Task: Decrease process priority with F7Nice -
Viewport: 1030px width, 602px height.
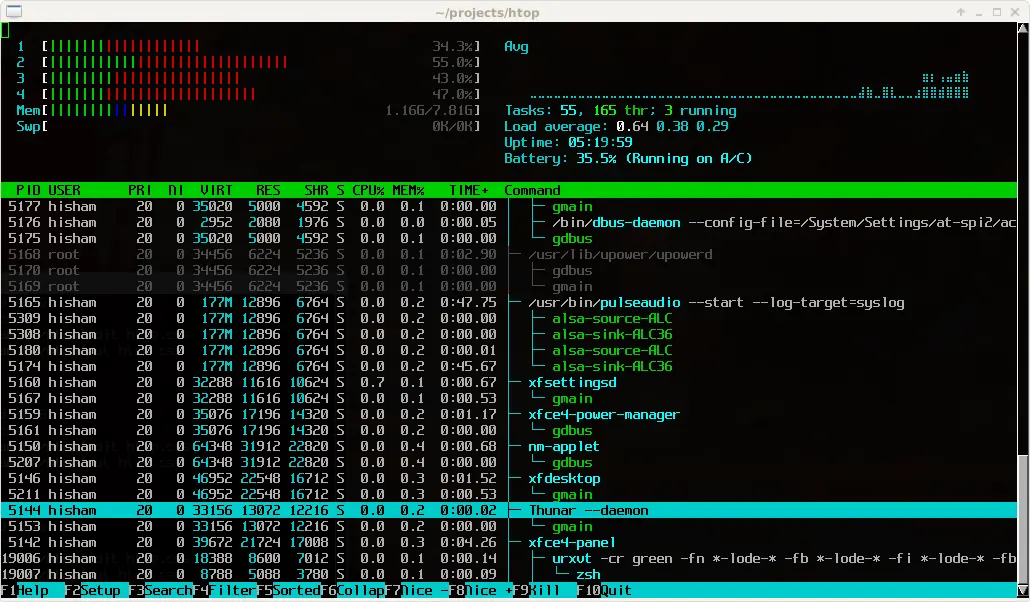Action: [x=415, y=590]
